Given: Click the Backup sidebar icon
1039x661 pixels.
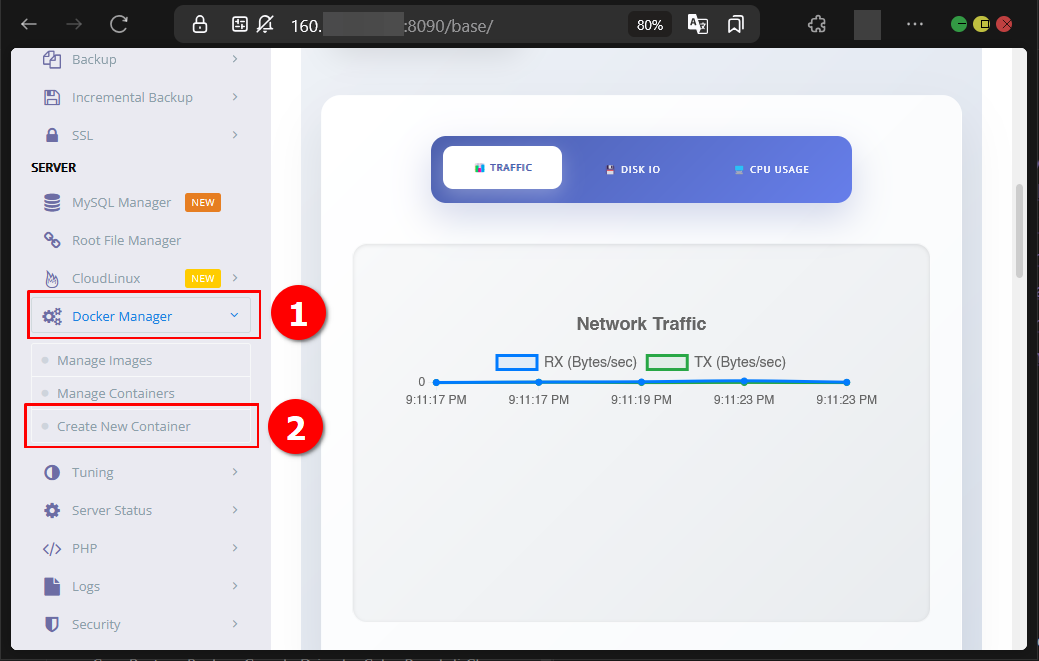Looking at the screenshot, I should 52,60.
